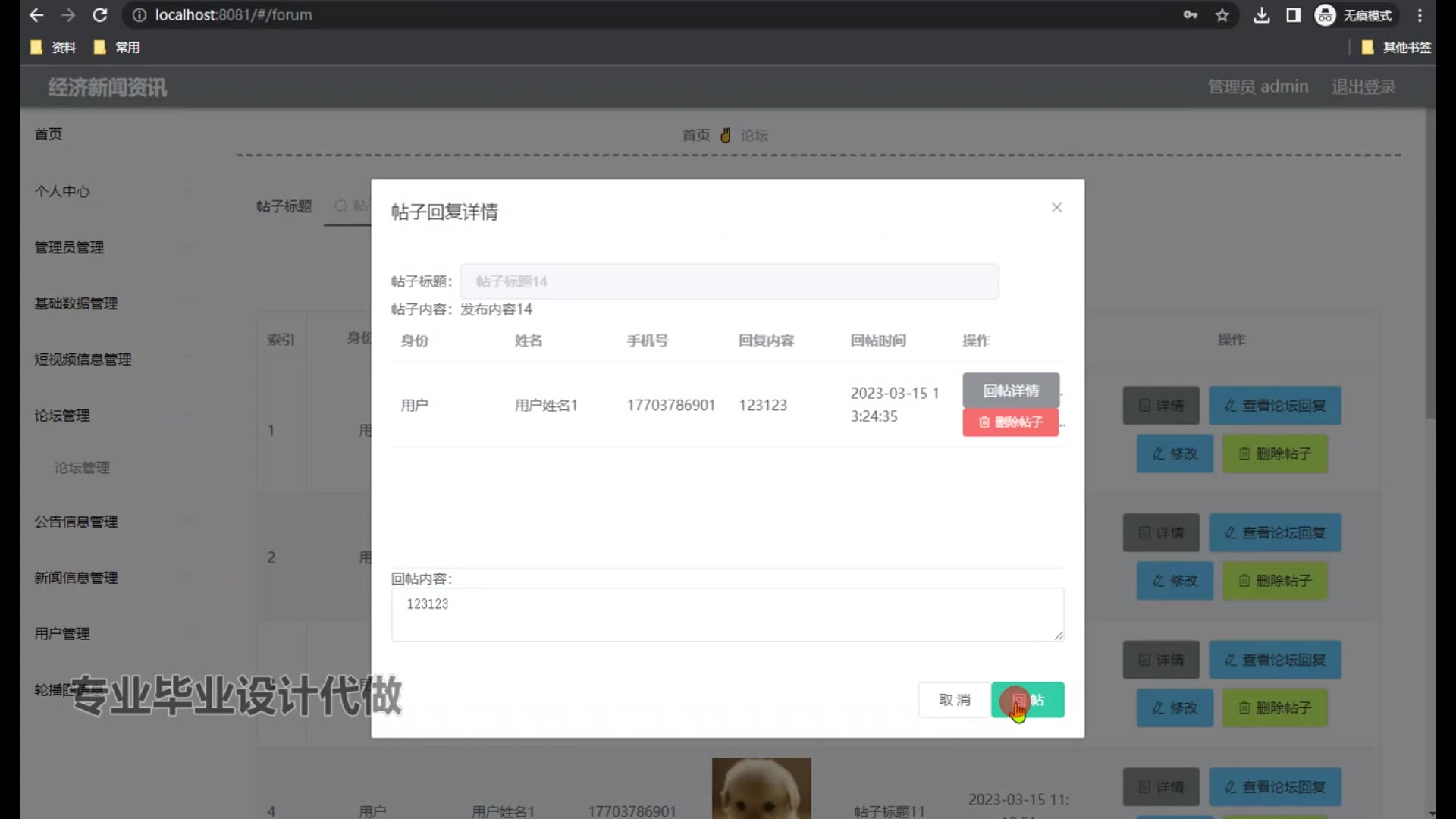
Task: Click the 回帖内容 text area
Action: 726,614
